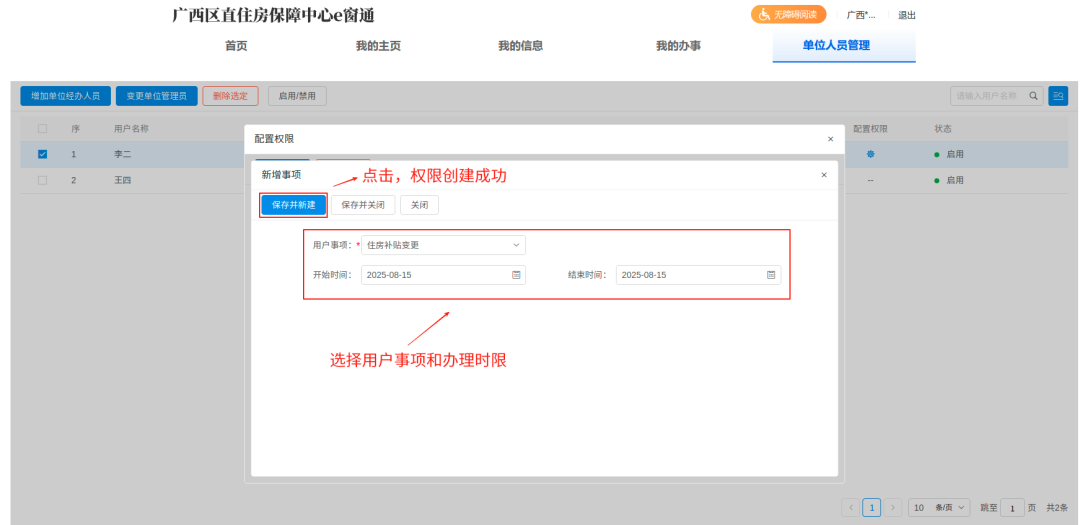
Task: Click the 无障碍阅读 accessibility button
Action: tap(789, 15)
